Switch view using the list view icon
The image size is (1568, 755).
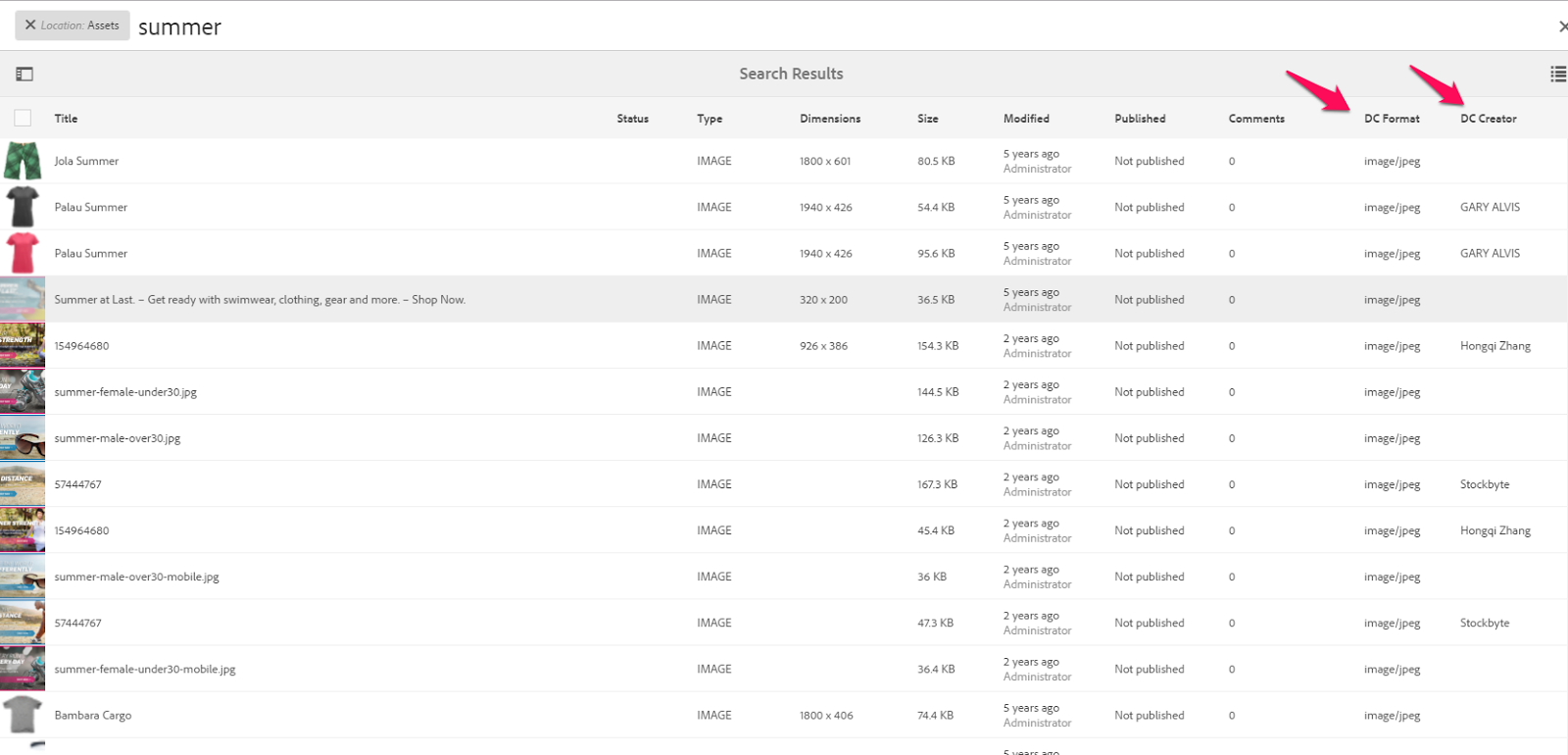point(1557,74)
